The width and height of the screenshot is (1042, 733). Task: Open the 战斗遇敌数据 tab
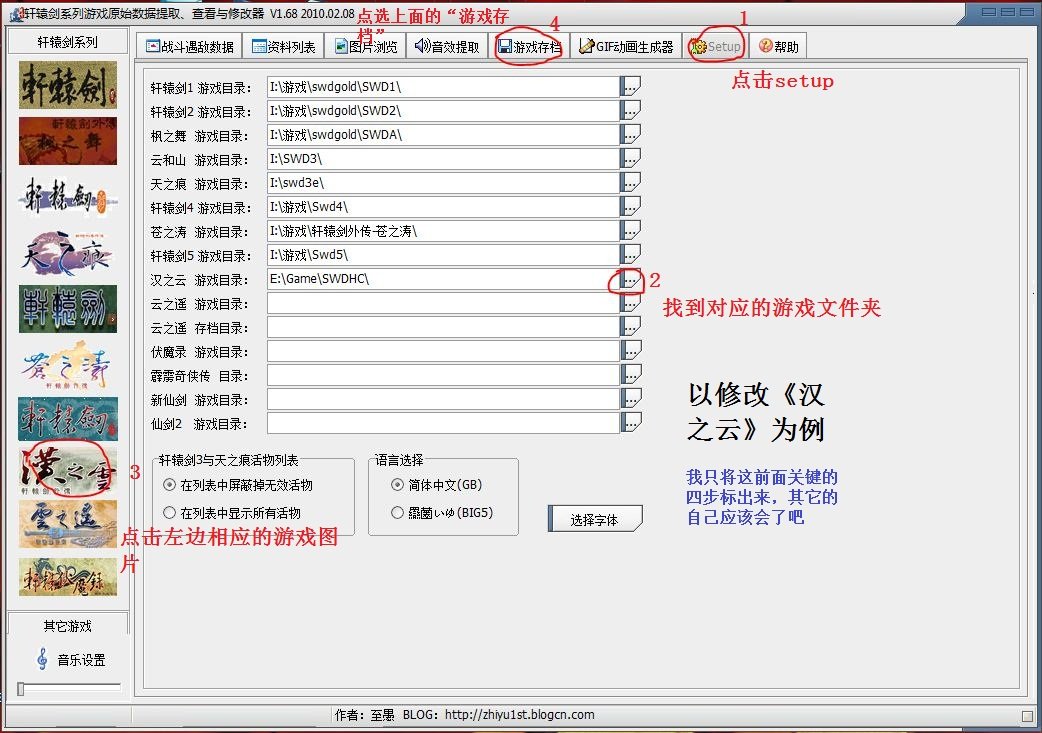[x=189, y=46]
